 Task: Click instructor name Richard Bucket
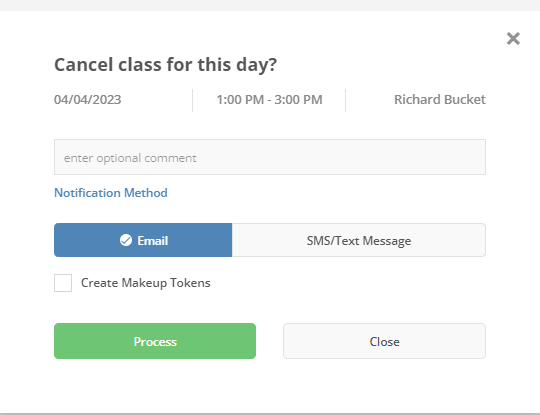(440, 100)
